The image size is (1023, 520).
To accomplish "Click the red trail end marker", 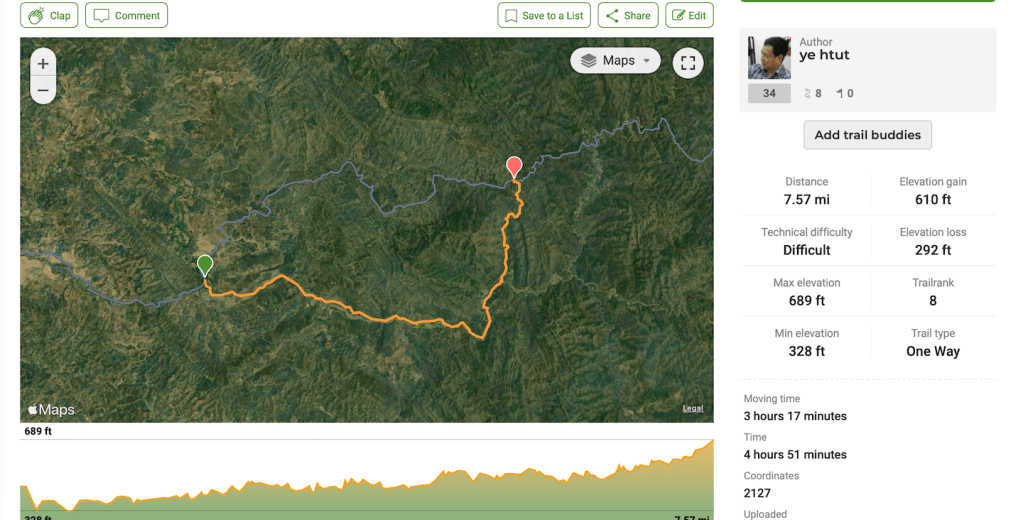I will coord(514,166).
